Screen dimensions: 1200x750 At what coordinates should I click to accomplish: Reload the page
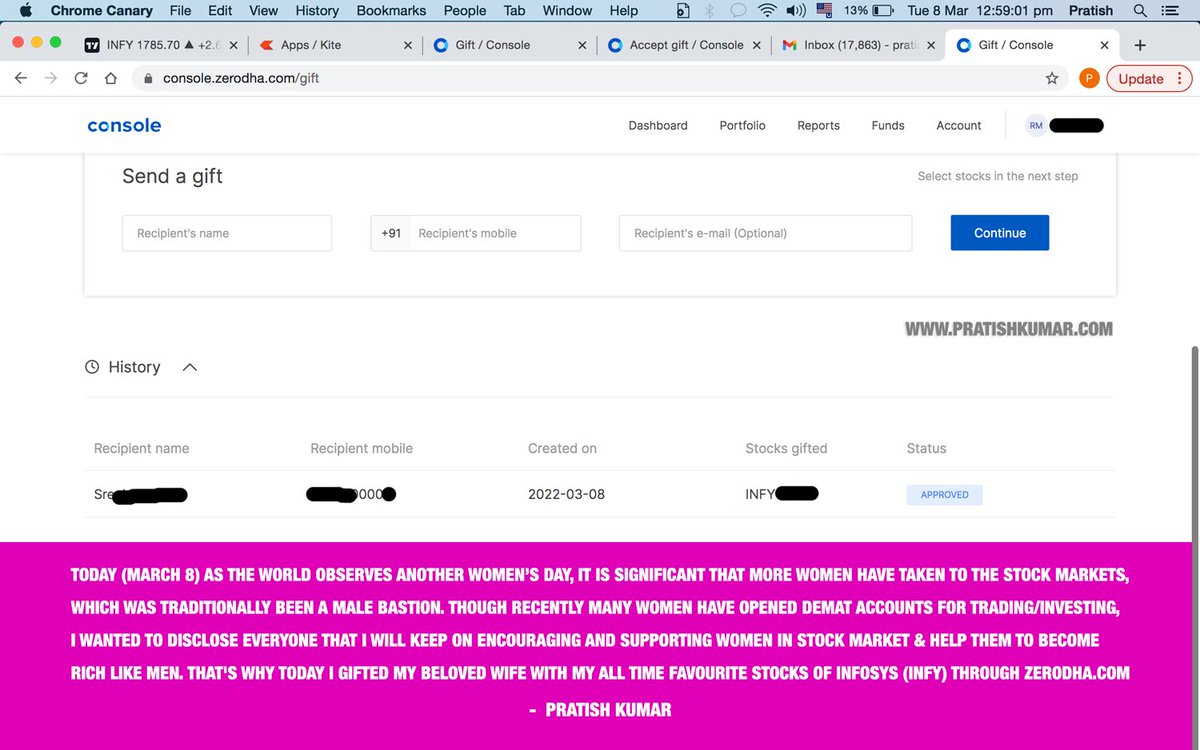[81, 78]
